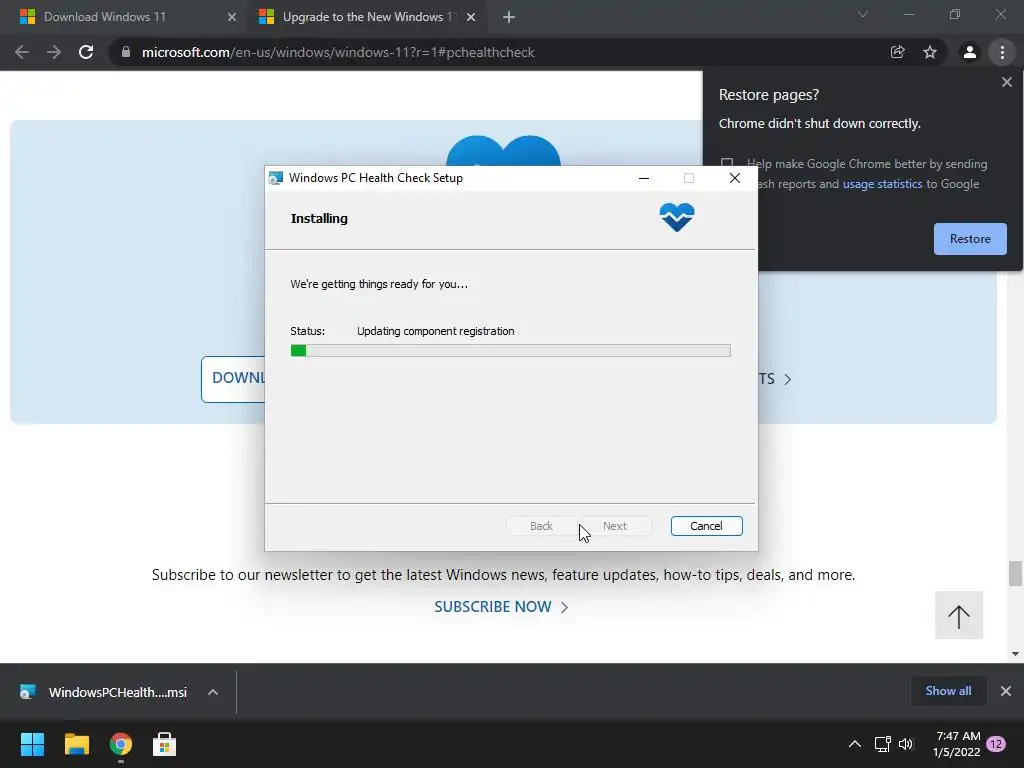Close the downloads bar
This screenshot has height=768, width=1024.
tap(1006, 691)
